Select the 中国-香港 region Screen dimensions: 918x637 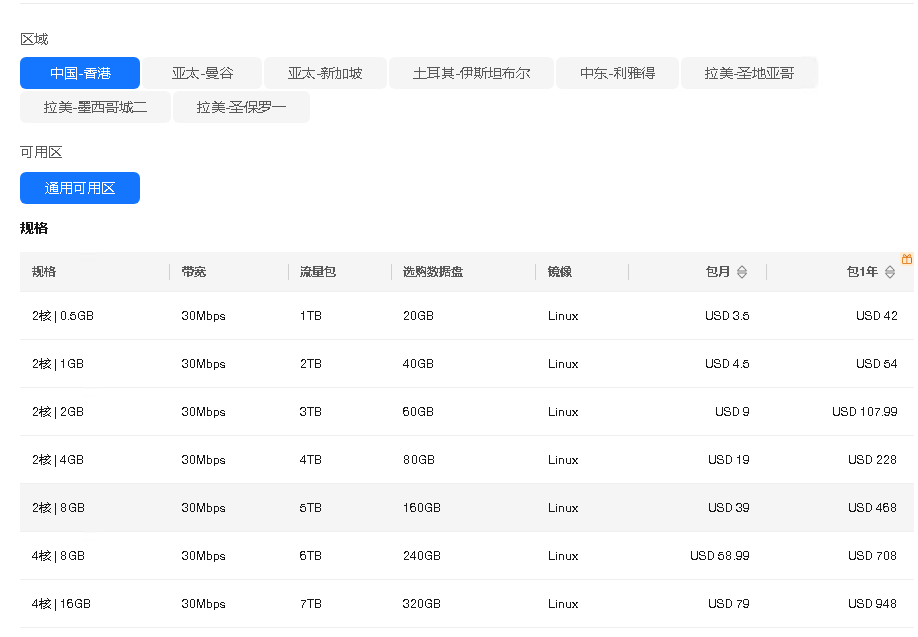click(x=80, y=73)
